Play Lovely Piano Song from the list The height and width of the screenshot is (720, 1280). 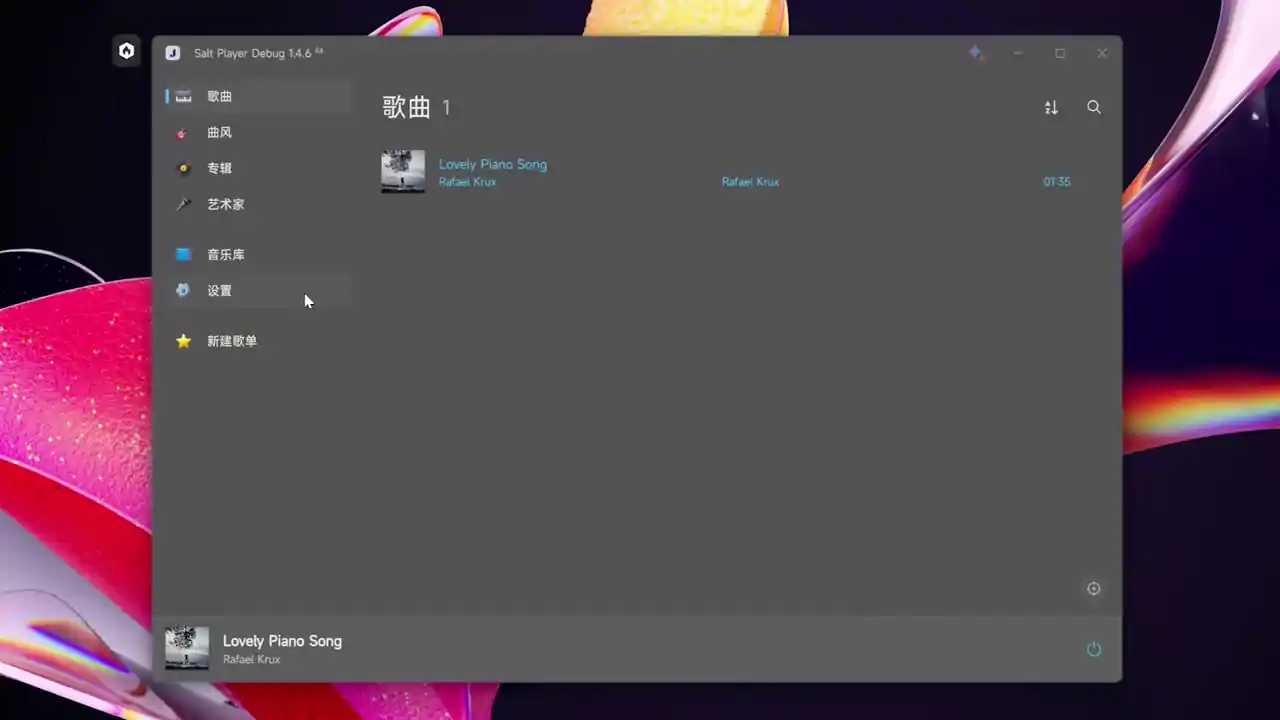733,172
